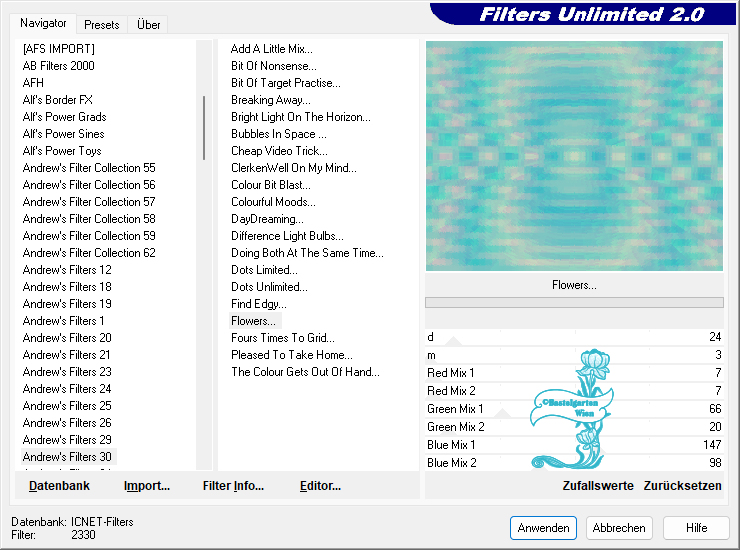
Task: Select the Navigator tab
Action: pos(44,23)
